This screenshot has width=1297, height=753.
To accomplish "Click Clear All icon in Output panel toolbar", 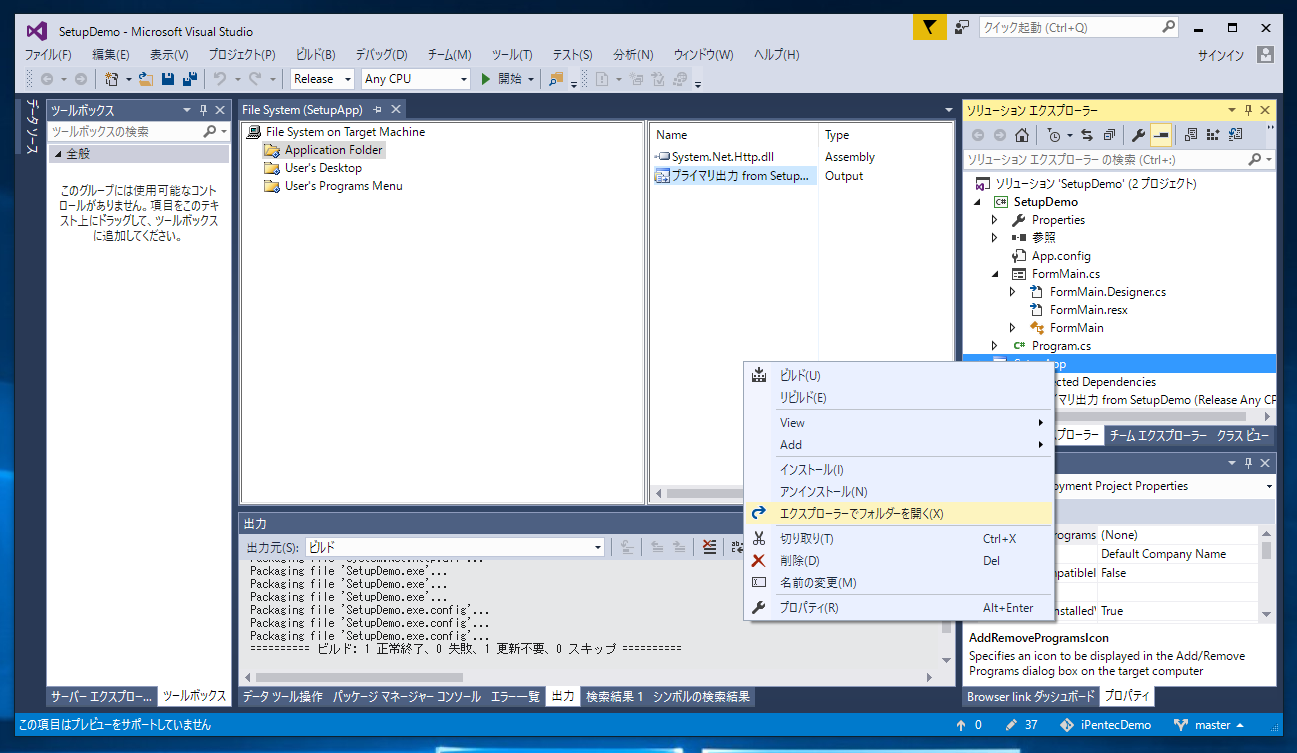I will pos(709,547).
